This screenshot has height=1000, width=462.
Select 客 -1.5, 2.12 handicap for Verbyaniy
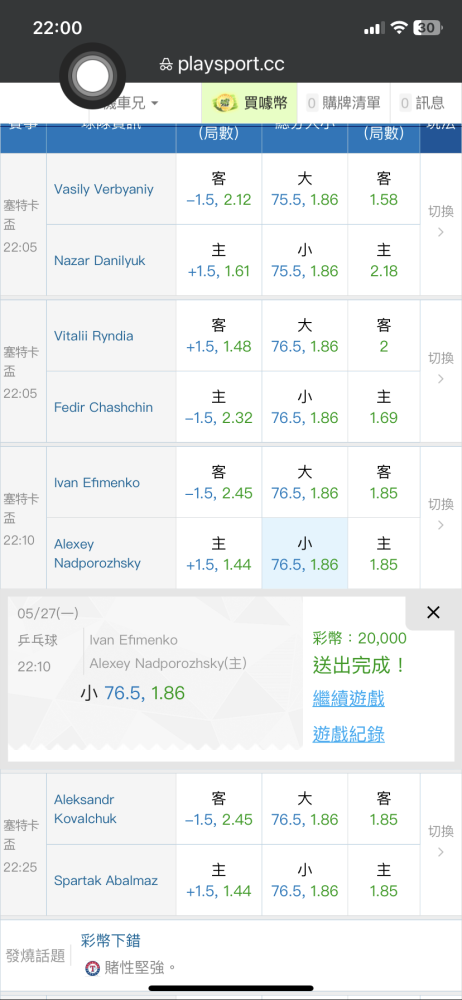click(x=219, y=189)
